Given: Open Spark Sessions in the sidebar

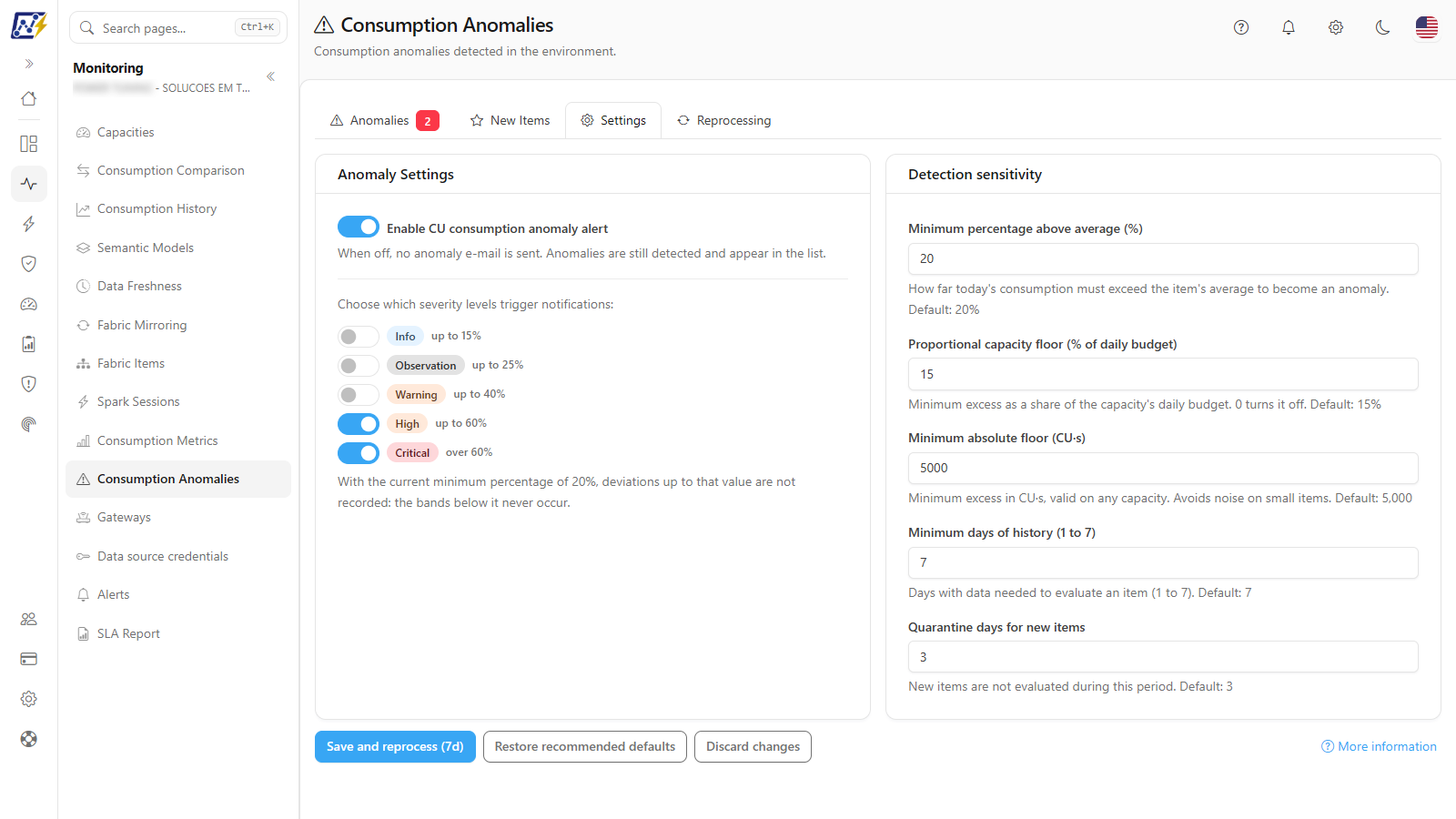Looking at the screenshot, I should pyautogui.click(x=178, y=401).
